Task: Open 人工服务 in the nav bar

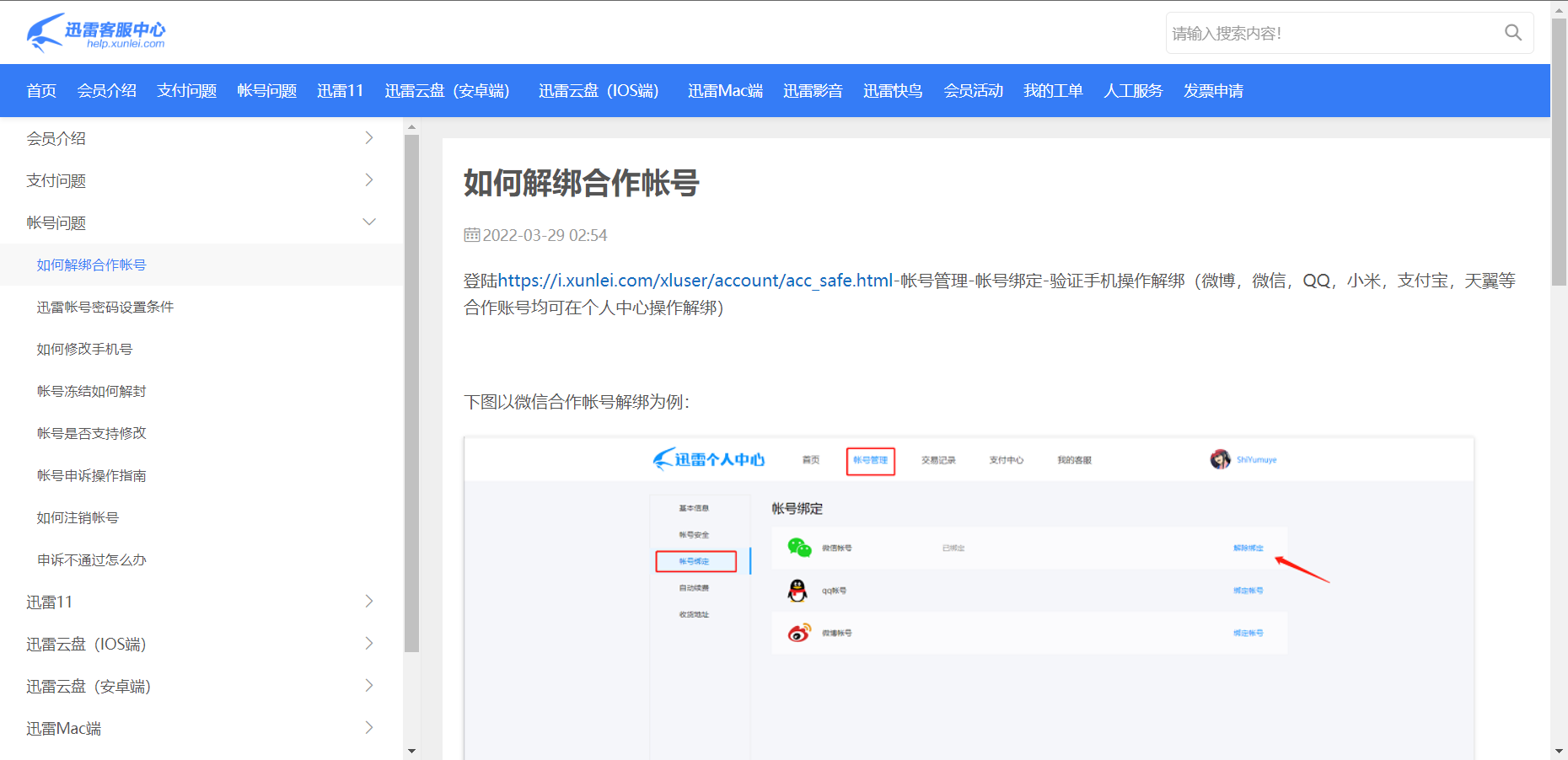Action: pos(1133,90)
